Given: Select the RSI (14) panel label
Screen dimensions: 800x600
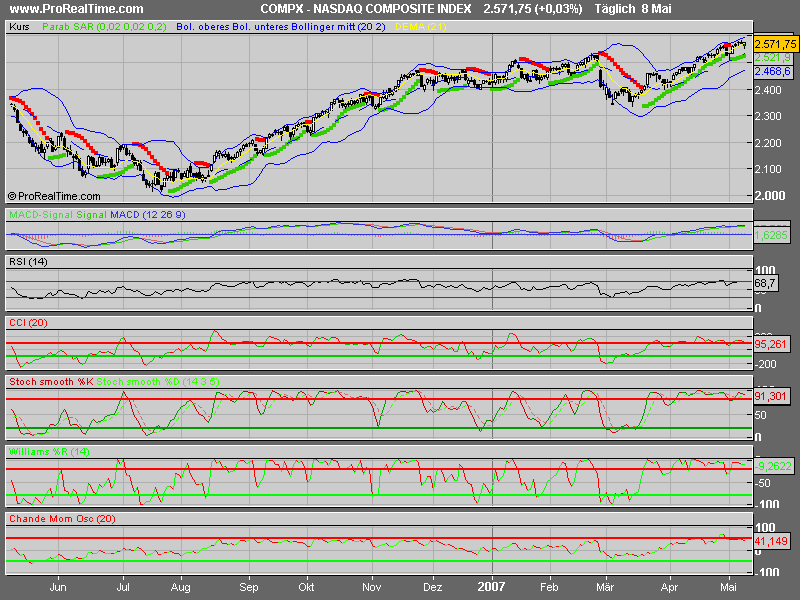Looking at the screenshot, I should click(28, 262).
